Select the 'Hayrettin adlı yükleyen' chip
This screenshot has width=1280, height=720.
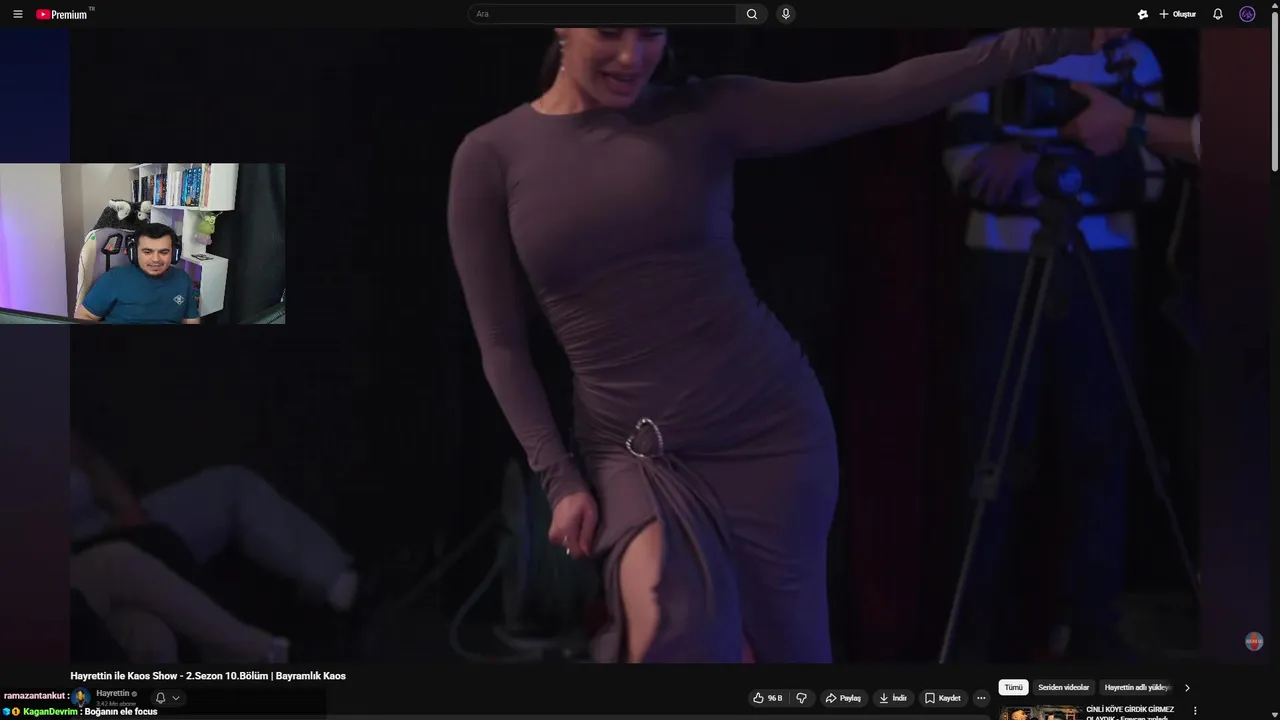coord(1137,688)
